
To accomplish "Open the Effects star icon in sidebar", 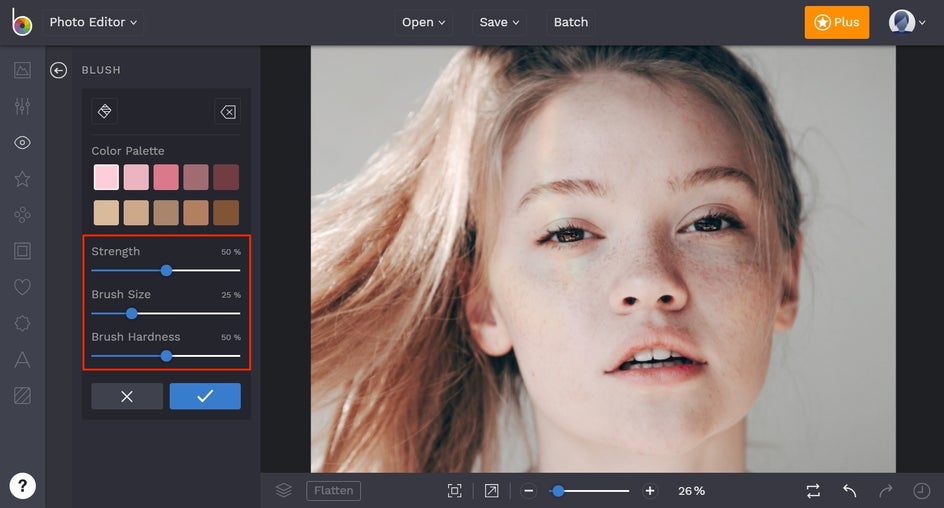I will (22, 179).
